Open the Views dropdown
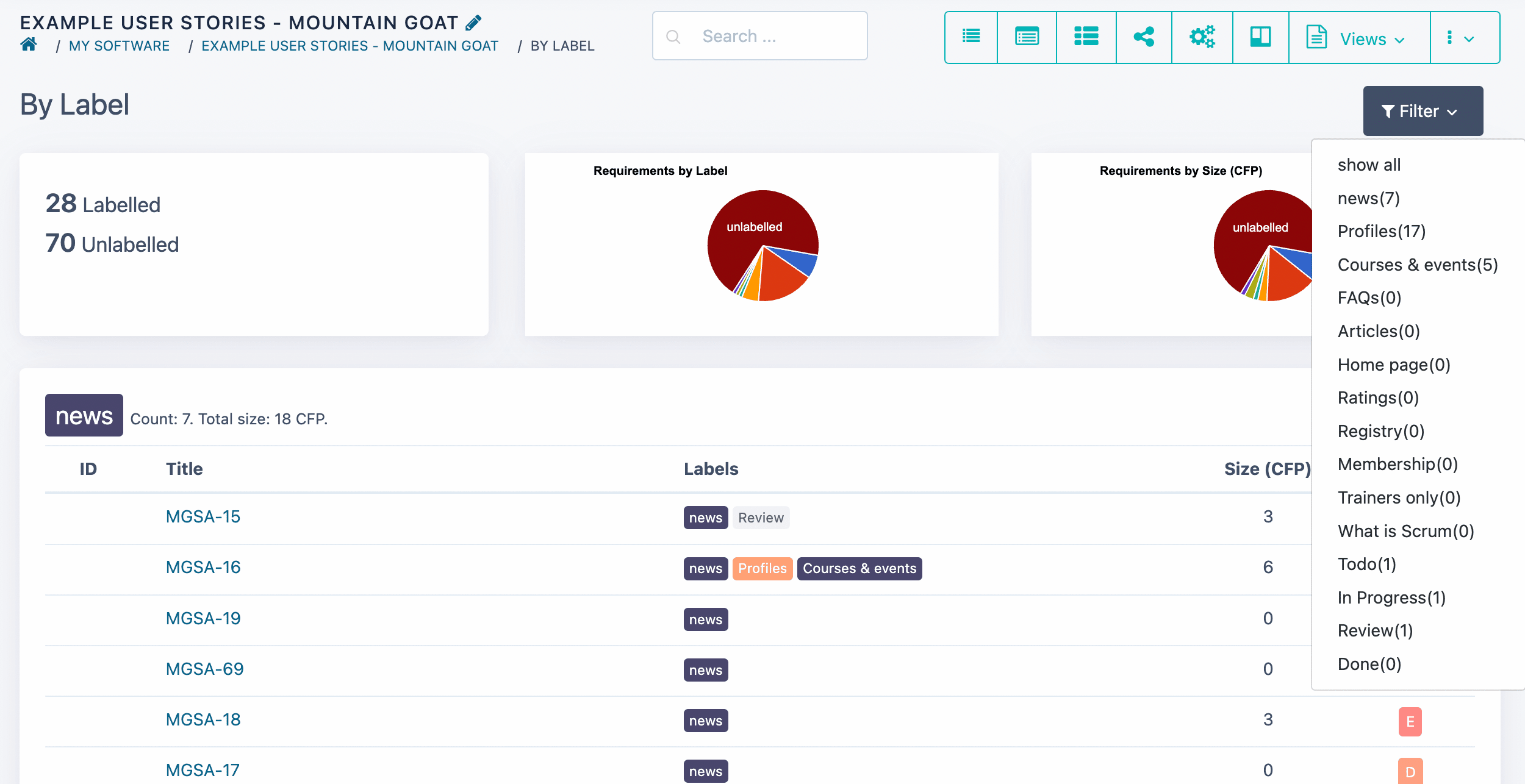The height and width of the screenshot is (784, 1525). (x=1359, y=37)
